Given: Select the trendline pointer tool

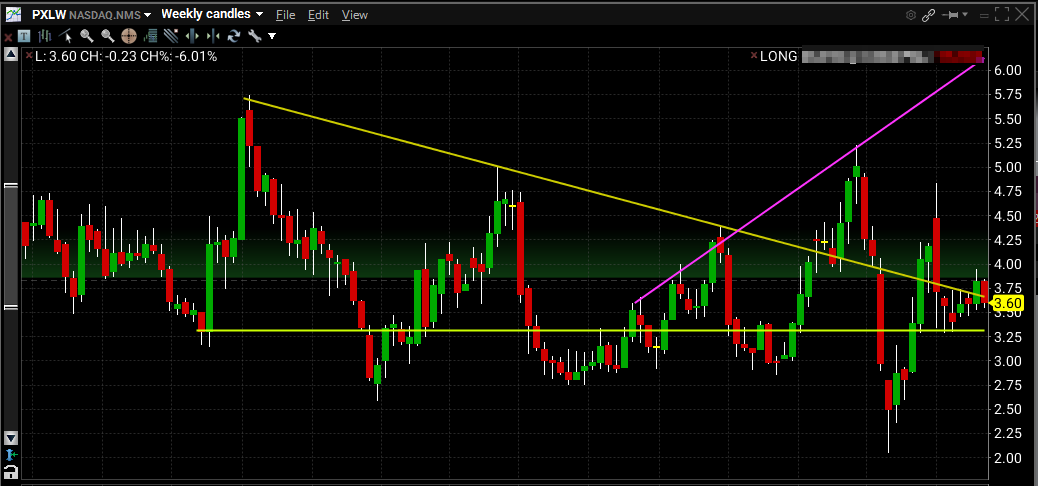Looking at the screenshot, I should pos(66,36).
